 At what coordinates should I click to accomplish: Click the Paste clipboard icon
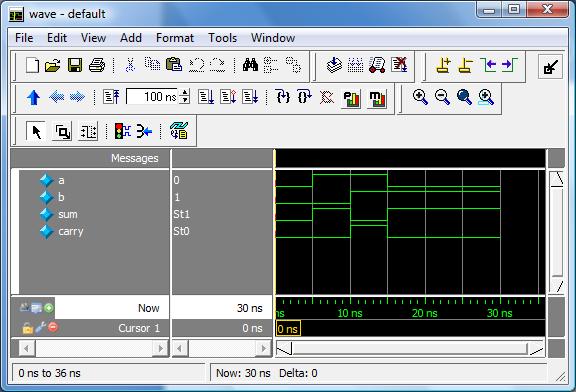click(174, 65)
